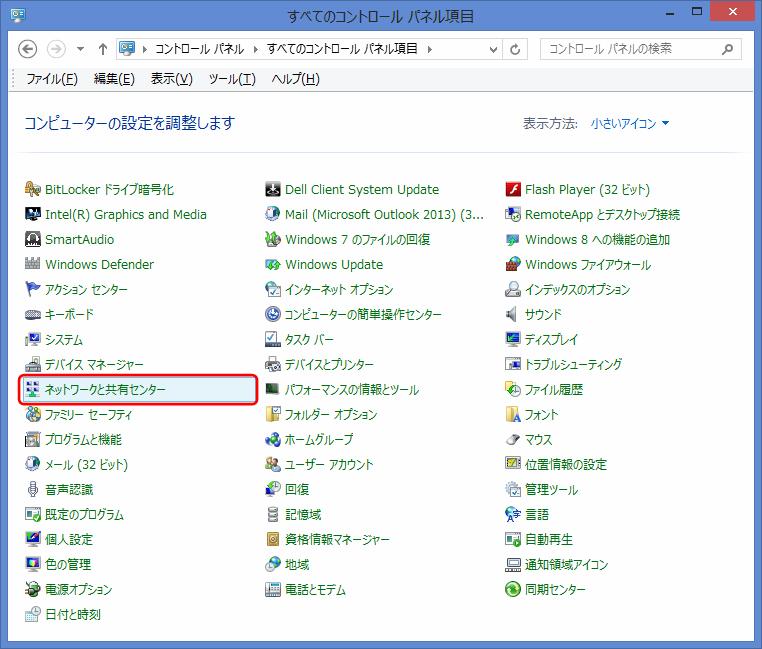Open RemoteApp とデスクトップ接続 link
The image size is (762, 649).
point(603,214)
